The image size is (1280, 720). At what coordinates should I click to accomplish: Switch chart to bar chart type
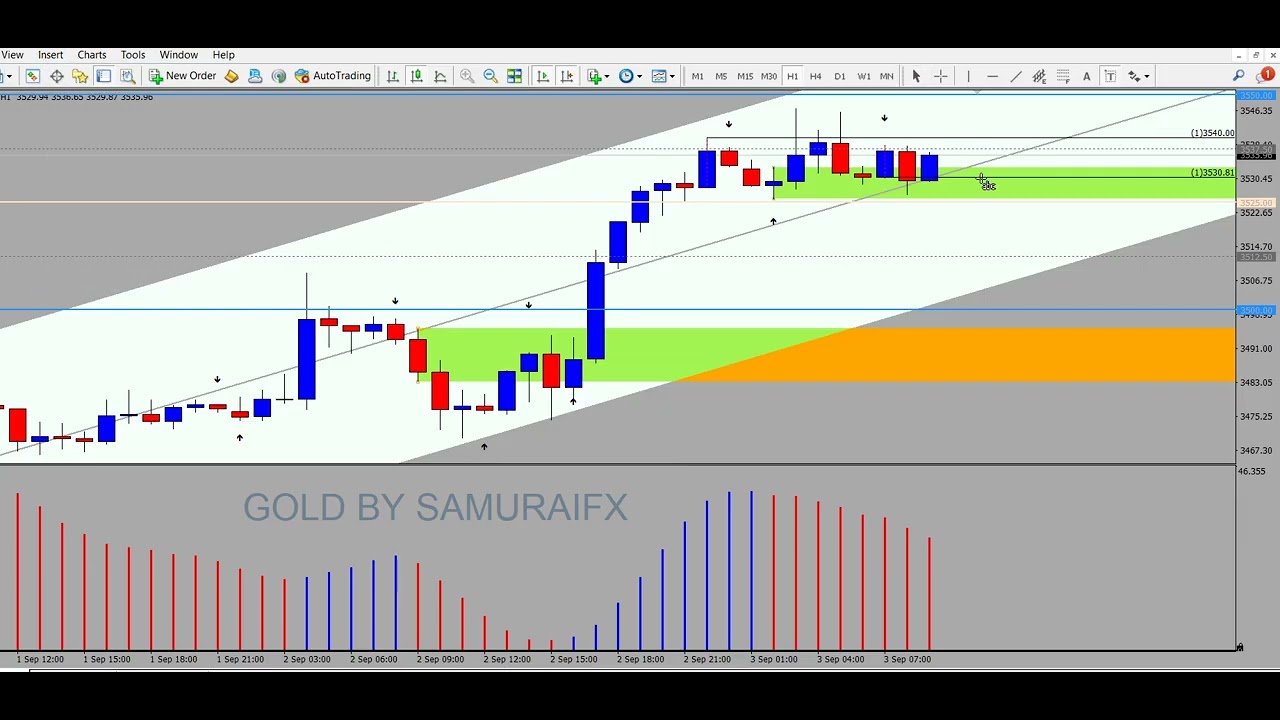[x=393, y=76]
